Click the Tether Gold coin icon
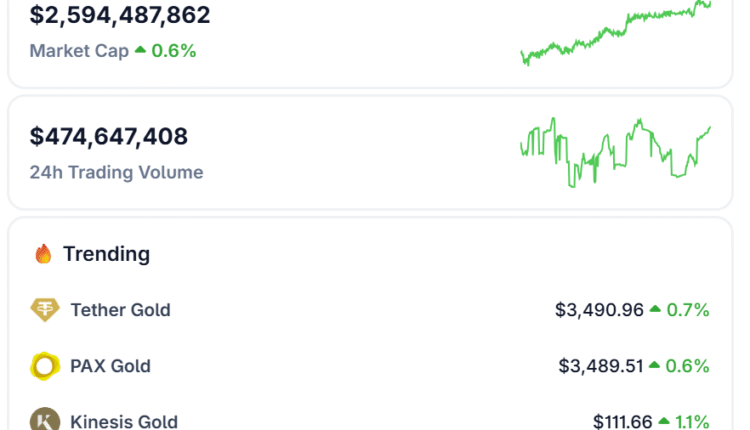Screen dimensions: 750x430 coord(45,310)
